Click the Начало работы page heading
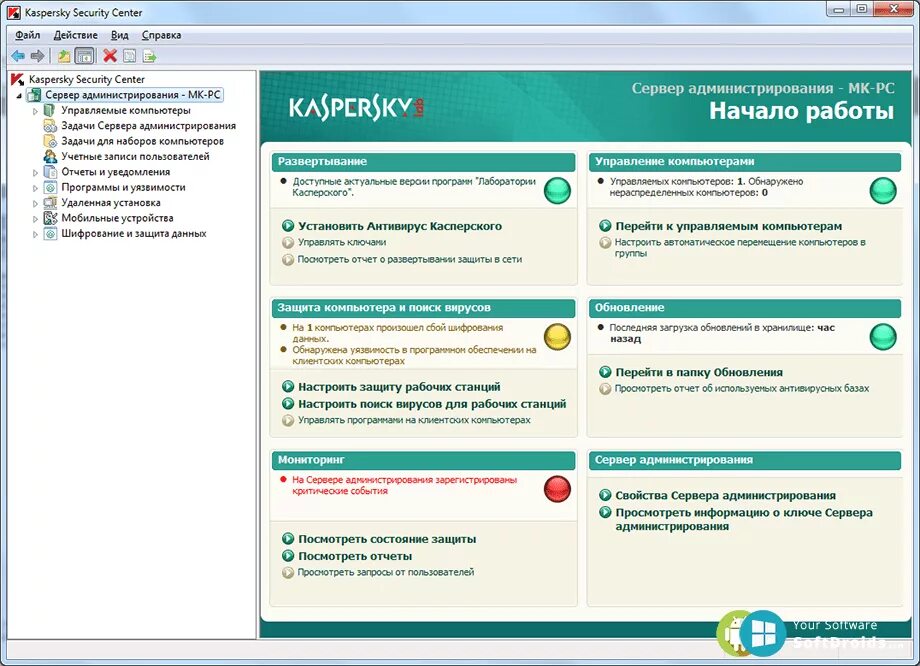This screenshot has width=920, height=666. point(801,111)
